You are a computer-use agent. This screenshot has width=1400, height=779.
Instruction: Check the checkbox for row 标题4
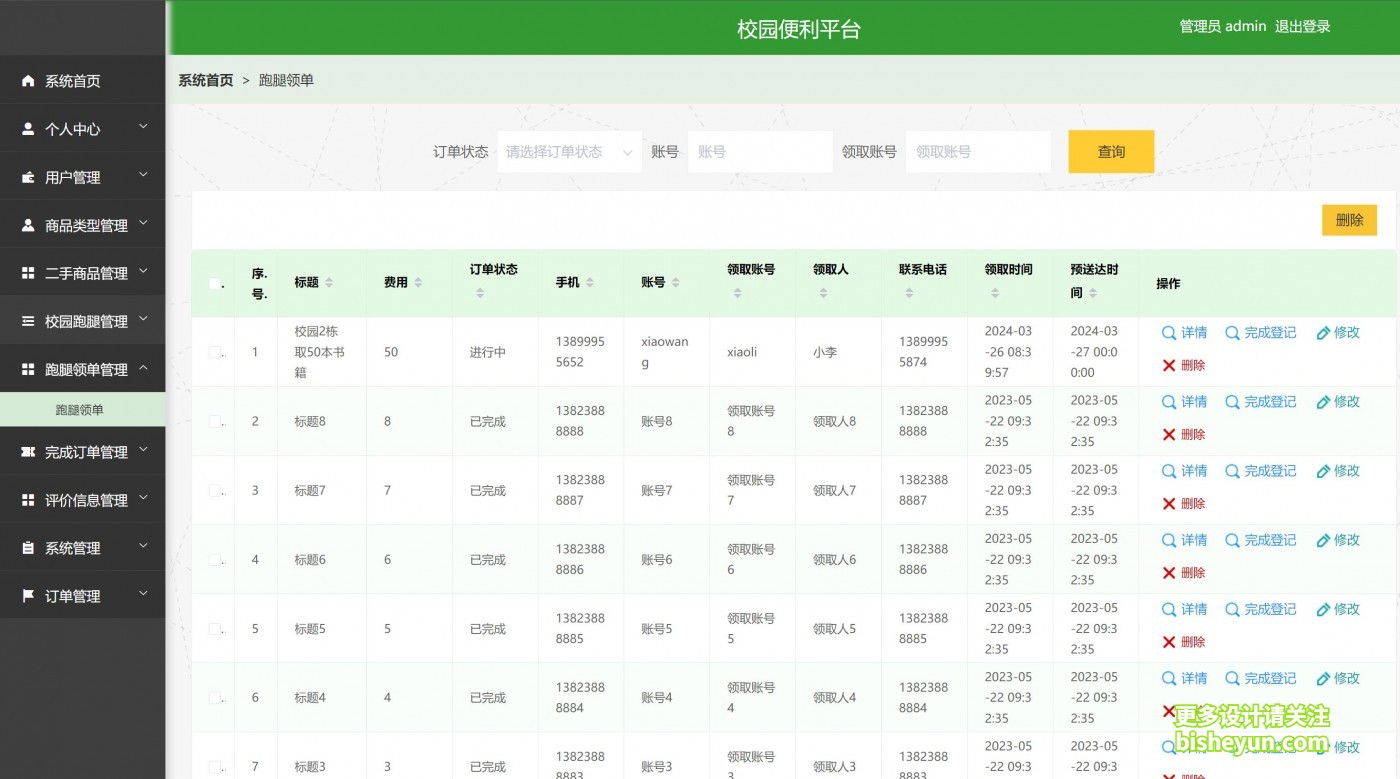point(215,697)
